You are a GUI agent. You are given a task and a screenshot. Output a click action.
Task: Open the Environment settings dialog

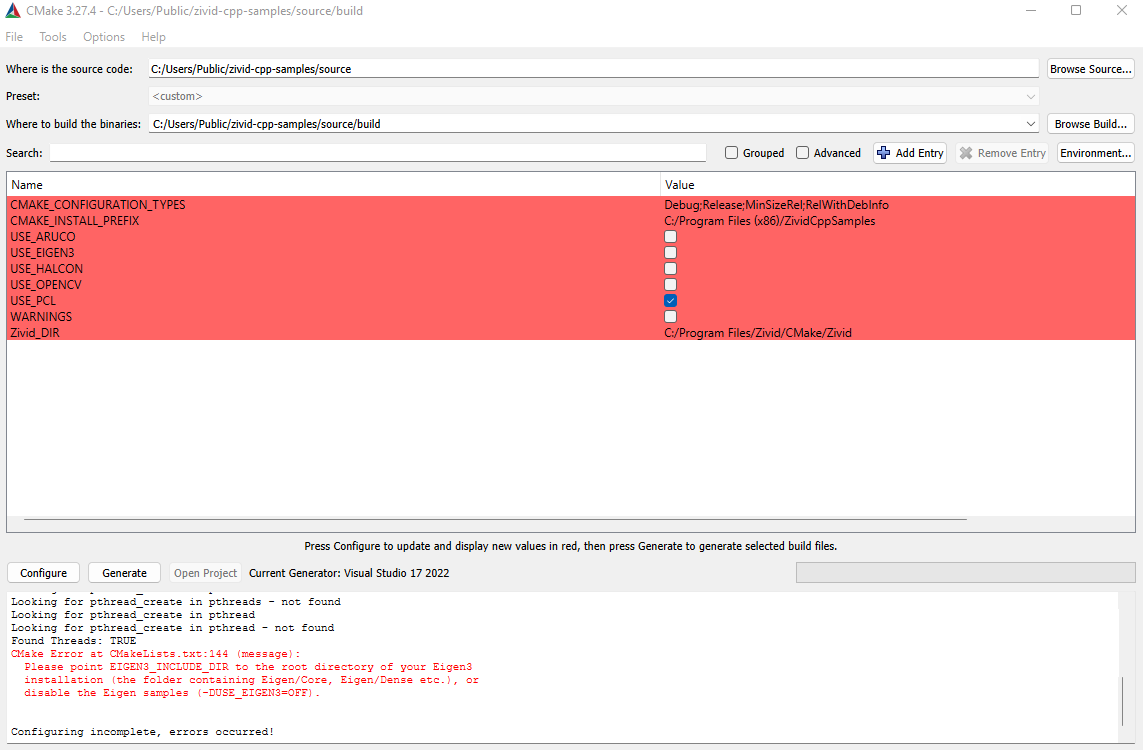pyautogui.click(x=1096, y=153)
